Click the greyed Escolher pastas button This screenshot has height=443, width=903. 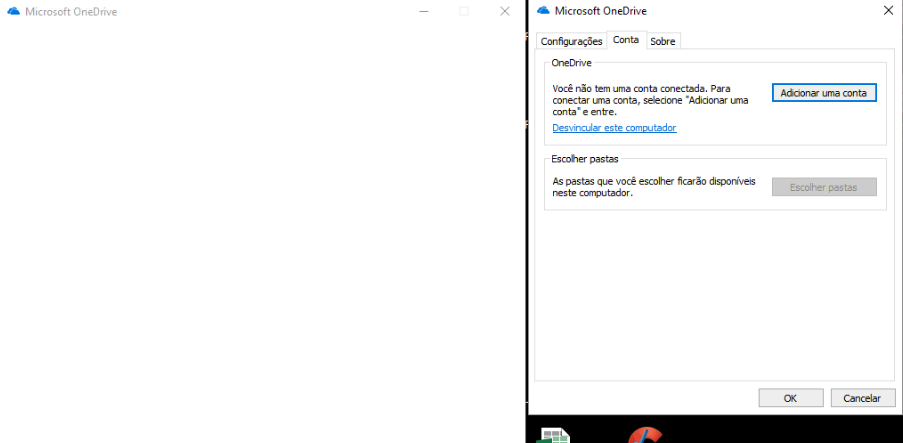click(x=824, y=187)
